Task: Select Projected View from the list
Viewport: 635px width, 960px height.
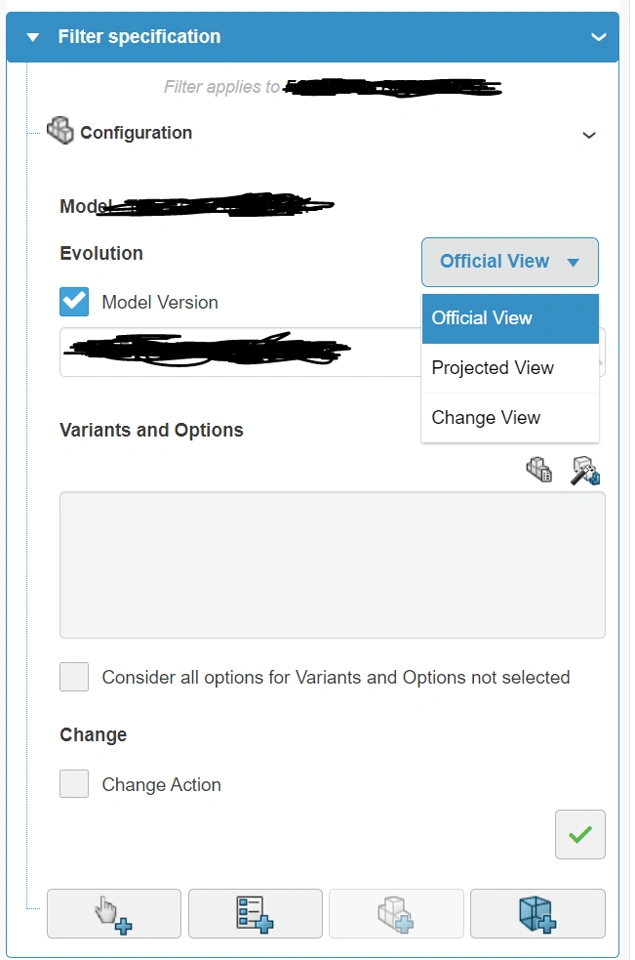Action: [x=493, y=368]
